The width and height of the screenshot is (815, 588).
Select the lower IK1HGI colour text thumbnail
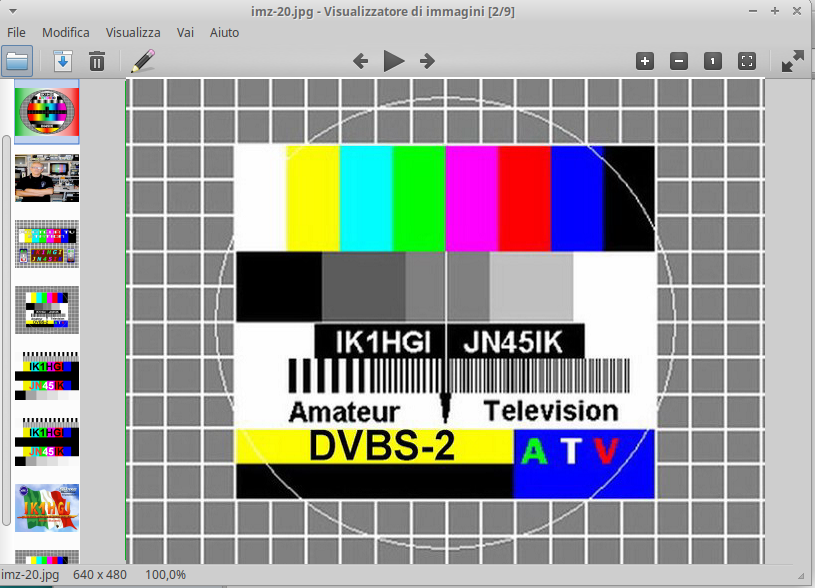coord(47,442)
